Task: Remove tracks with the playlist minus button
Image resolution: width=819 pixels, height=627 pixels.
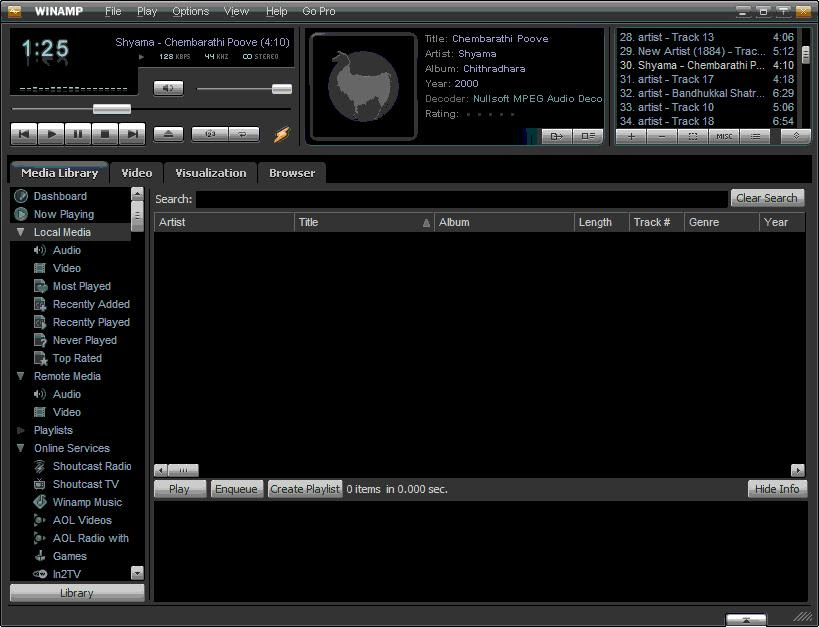Action: click(x=662, y=136)
